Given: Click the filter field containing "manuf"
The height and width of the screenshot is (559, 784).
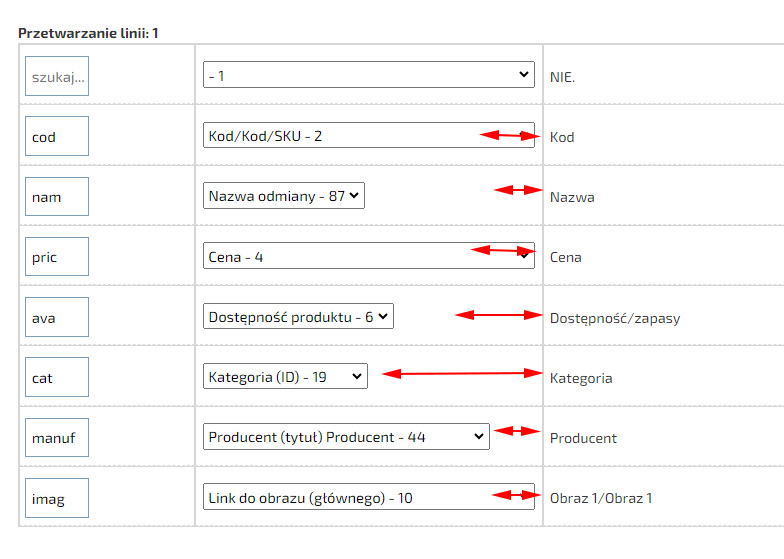Looking at the screenshot, I should point(57,437).
